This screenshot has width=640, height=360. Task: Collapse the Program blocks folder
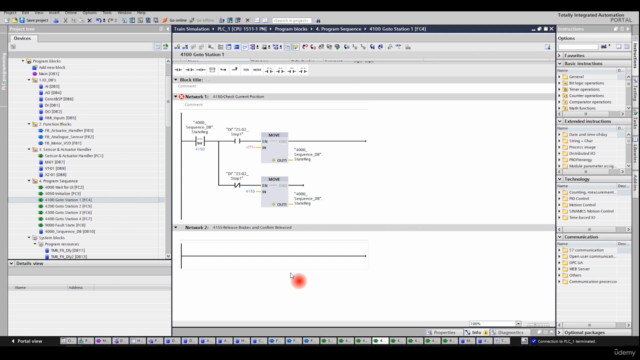[23, 61]
